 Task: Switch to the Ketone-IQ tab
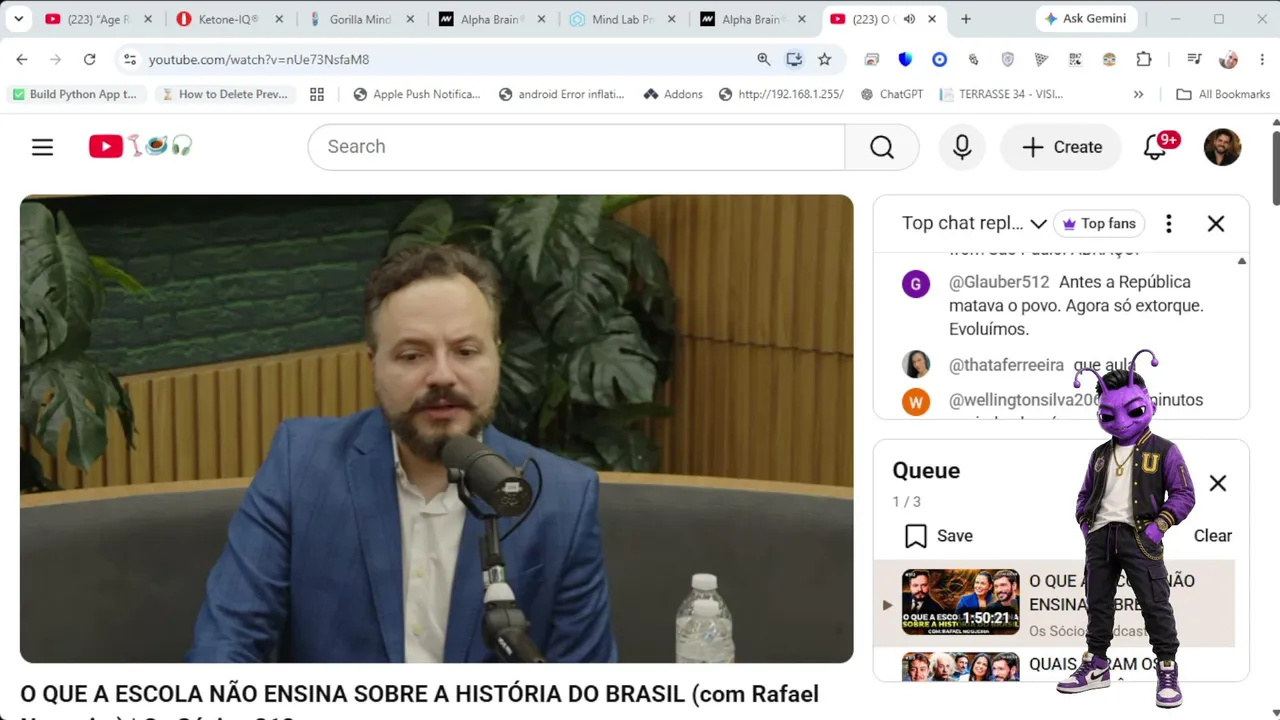pos(230,19)
